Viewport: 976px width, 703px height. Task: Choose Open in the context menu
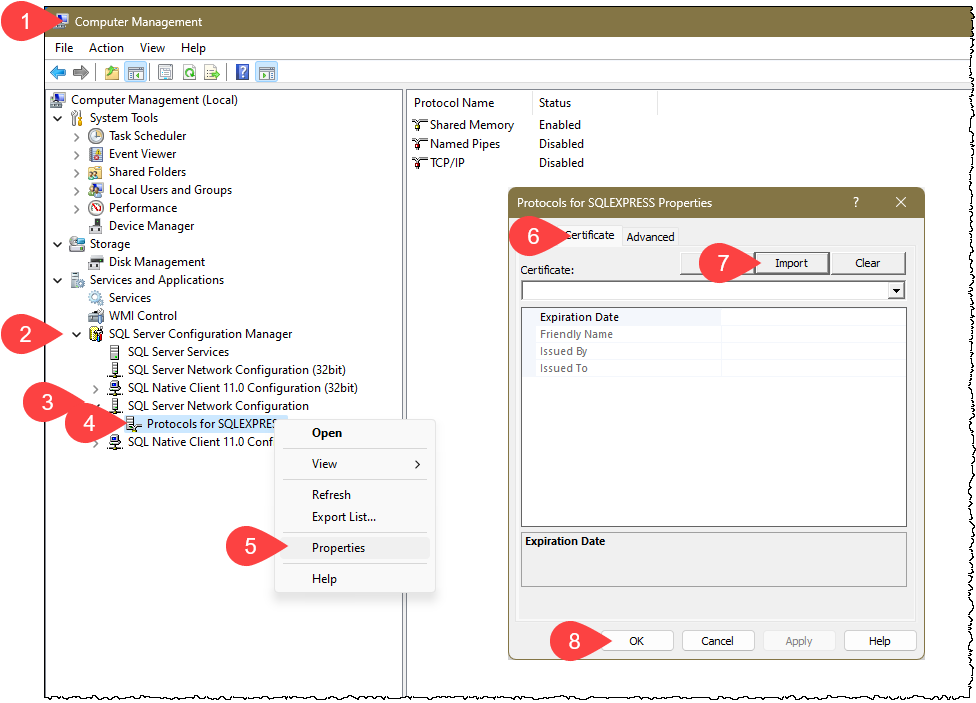[355, 433]
